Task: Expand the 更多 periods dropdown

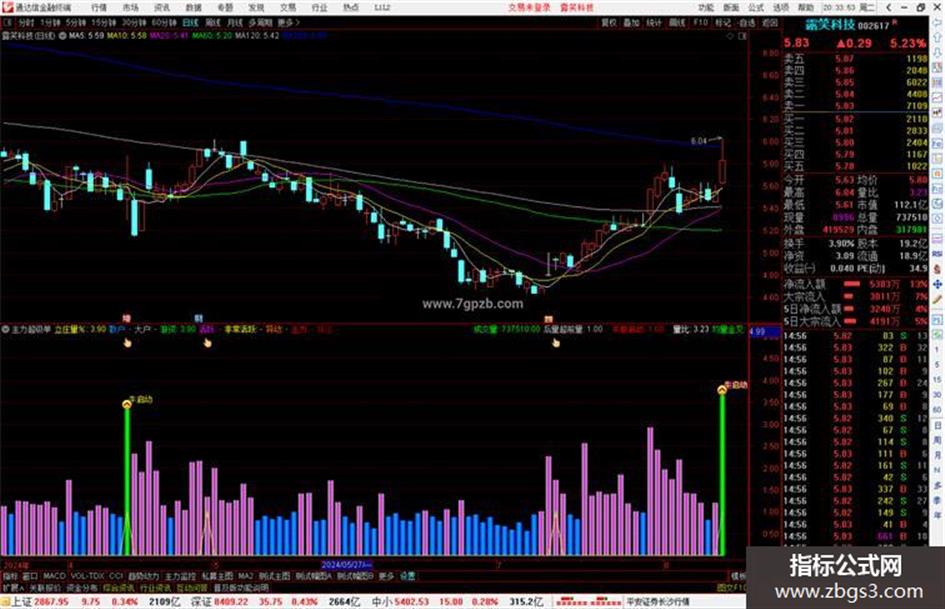Action: [x=287, y=23]
